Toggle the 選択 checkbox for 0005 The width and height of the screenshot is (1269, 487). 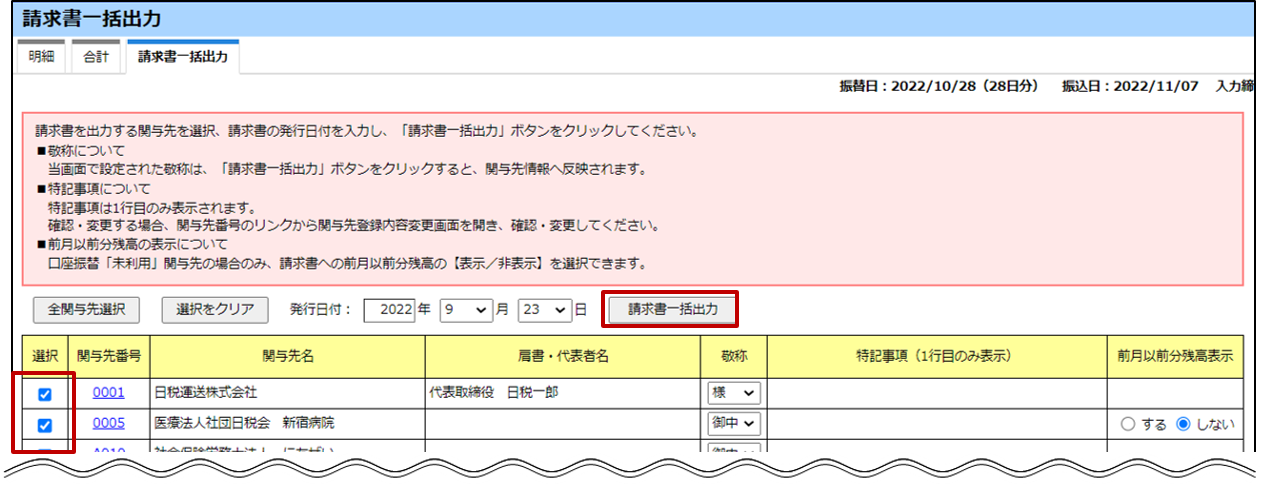44,425
